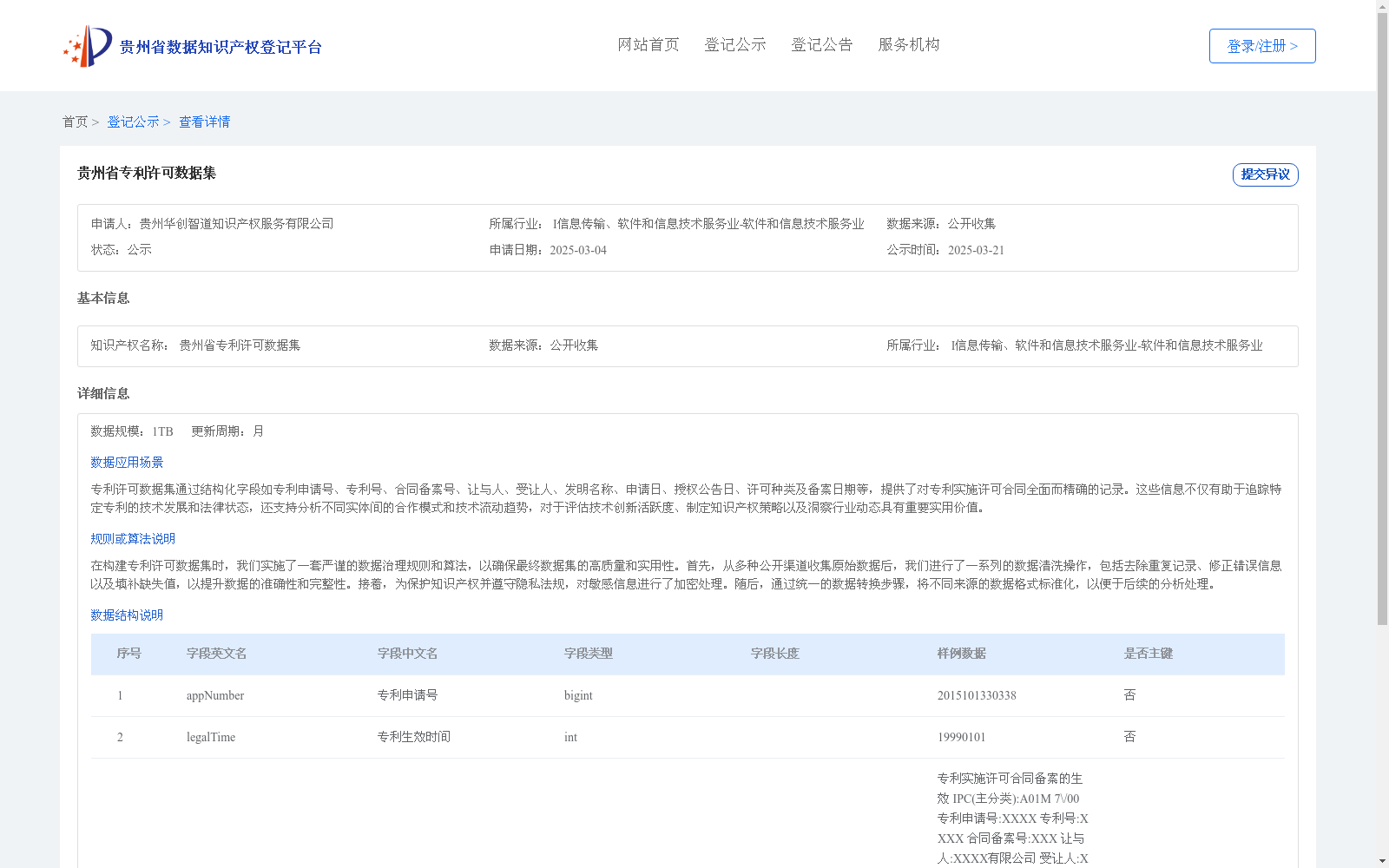Click the int type cell in legalTime row

570,737
